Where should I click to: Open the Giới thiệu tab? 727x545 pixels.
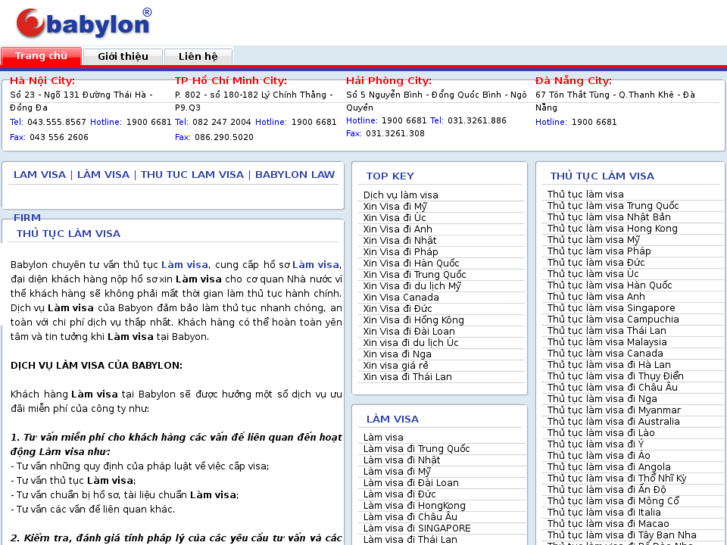pos(123,57)
